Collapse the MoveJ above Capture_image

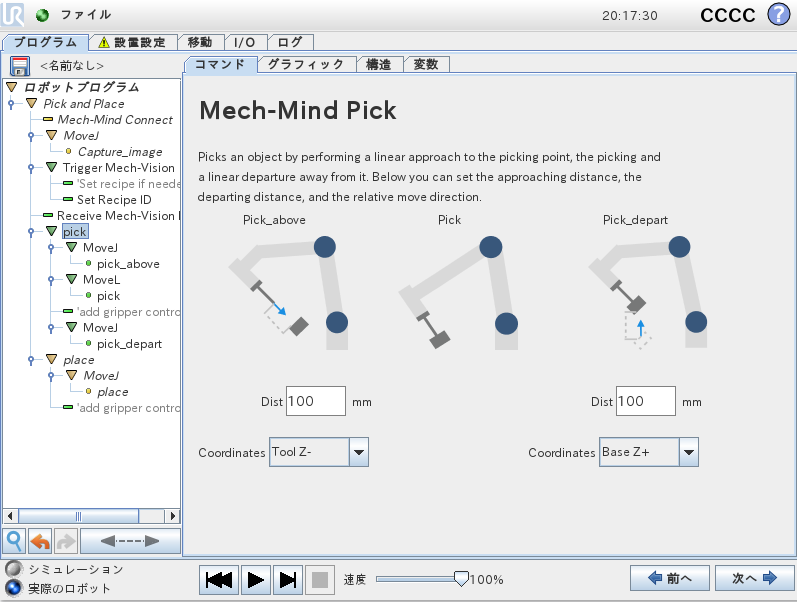(x=51, y=135)
